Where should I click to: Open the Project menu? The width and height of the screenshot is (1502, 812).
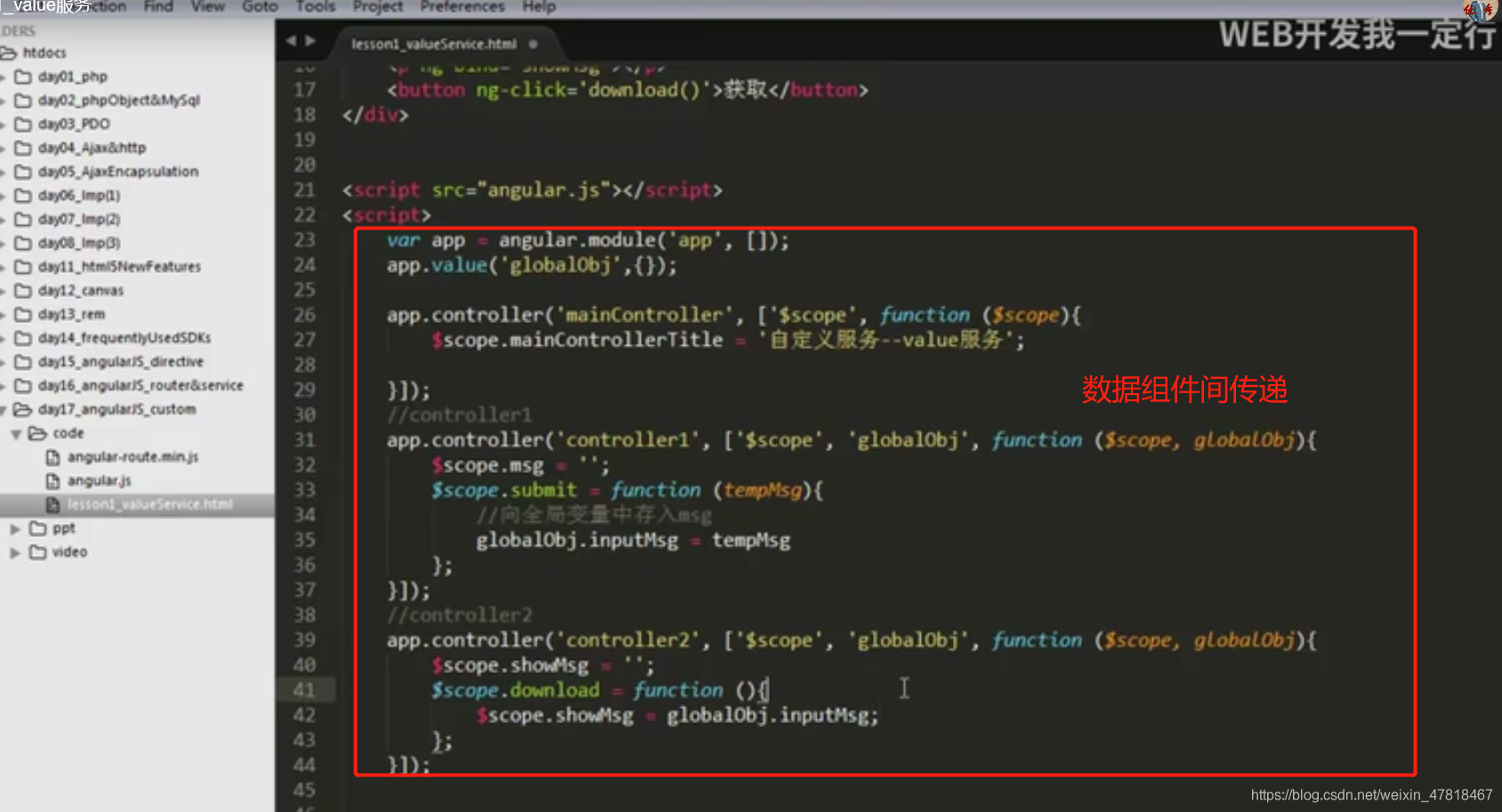pyautogui.click(x=378, y=6)
